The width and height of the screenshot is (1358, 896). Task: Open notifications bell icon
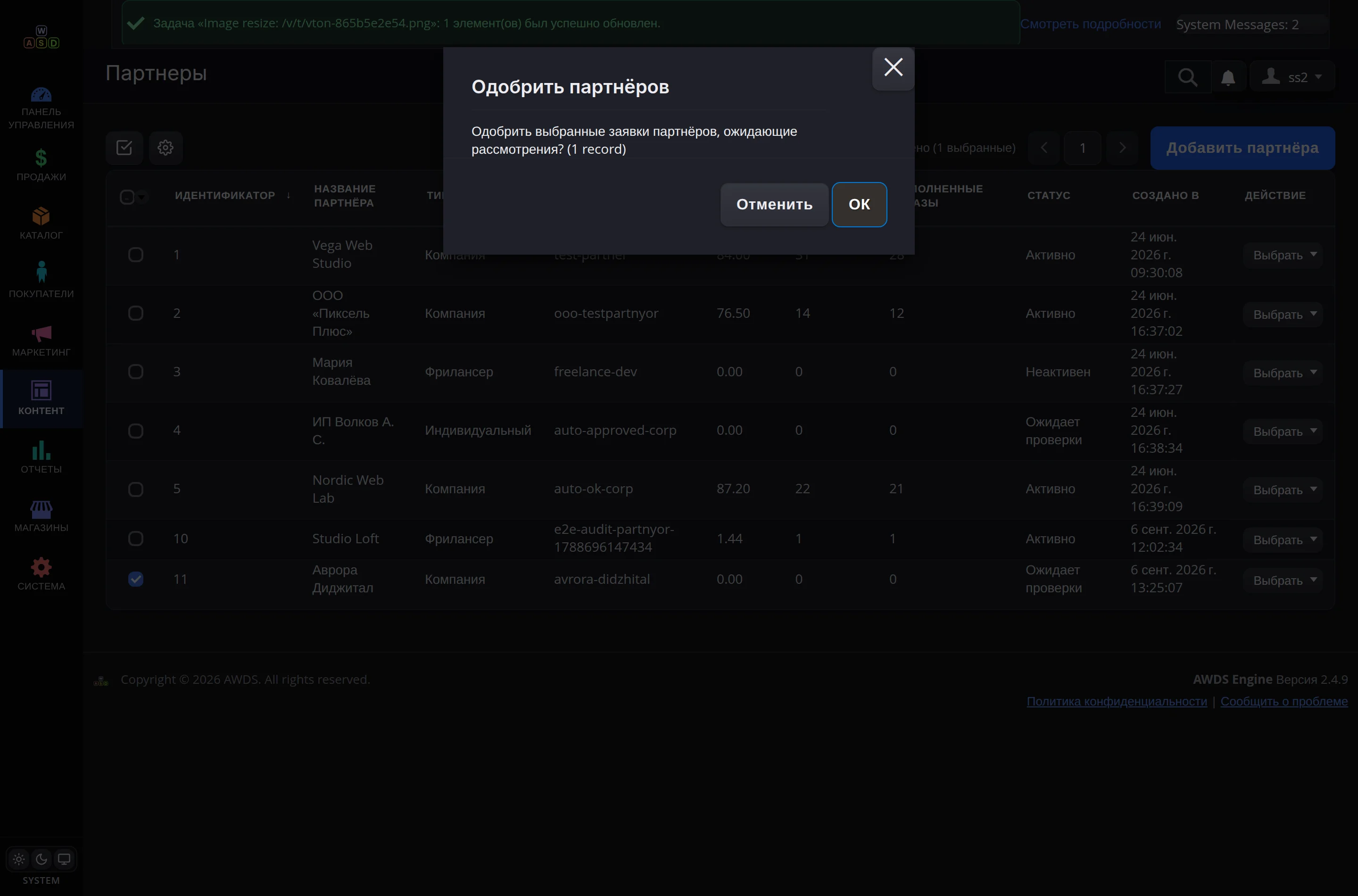(1228, 77)
